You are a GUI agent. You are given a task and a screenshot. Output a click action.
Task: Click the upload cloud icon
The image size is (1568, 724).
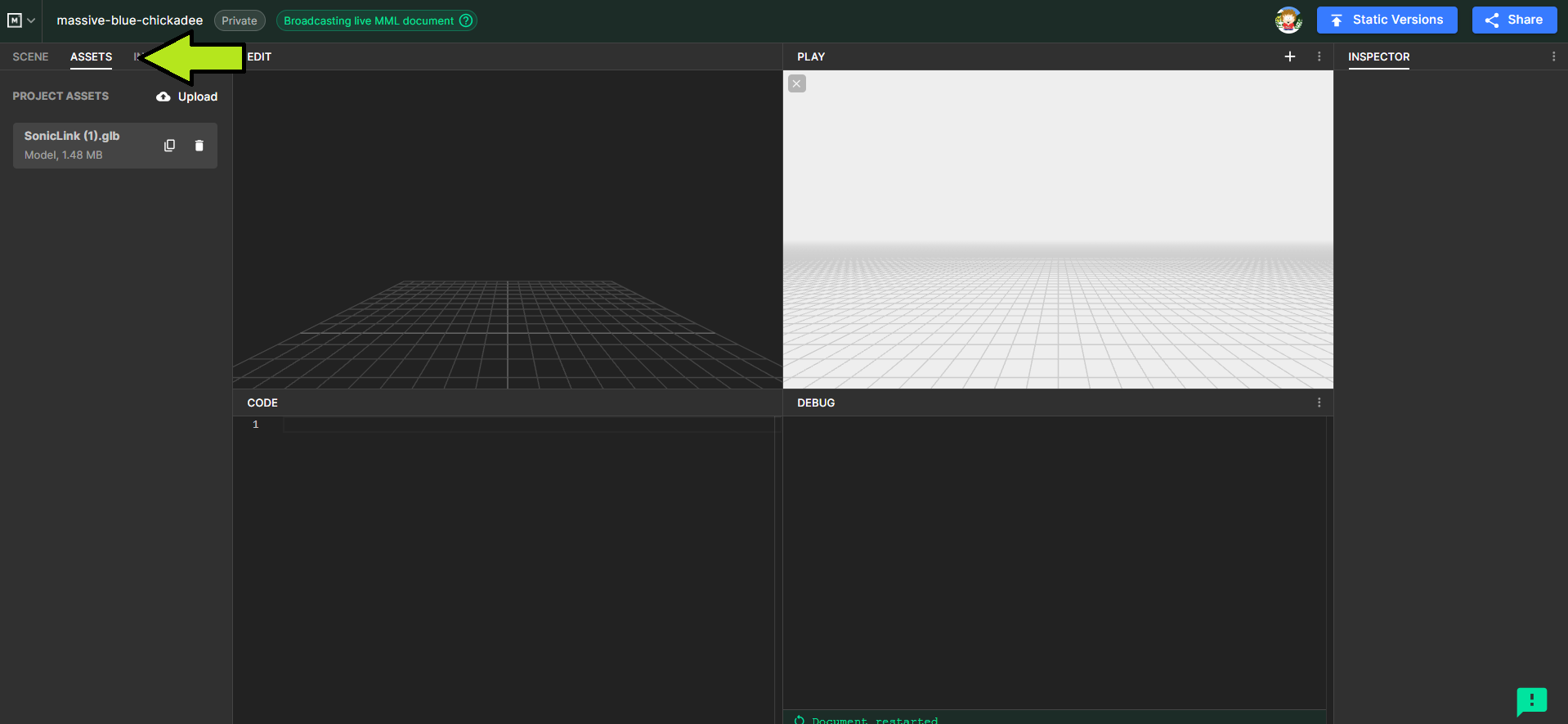[164, 97]
